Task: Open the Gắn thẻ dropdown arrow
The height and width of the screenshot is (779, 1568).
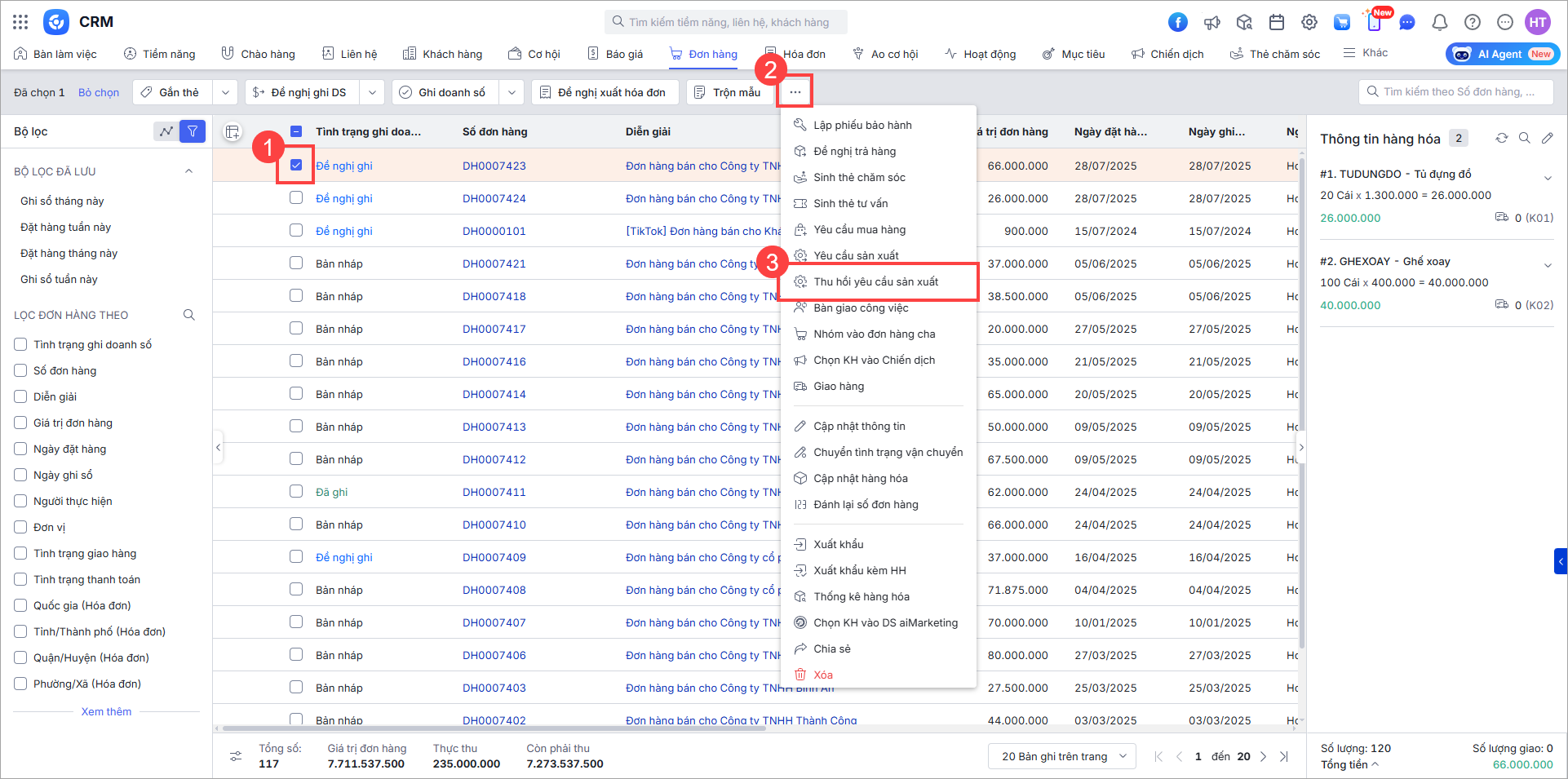Action: (225, 92)
